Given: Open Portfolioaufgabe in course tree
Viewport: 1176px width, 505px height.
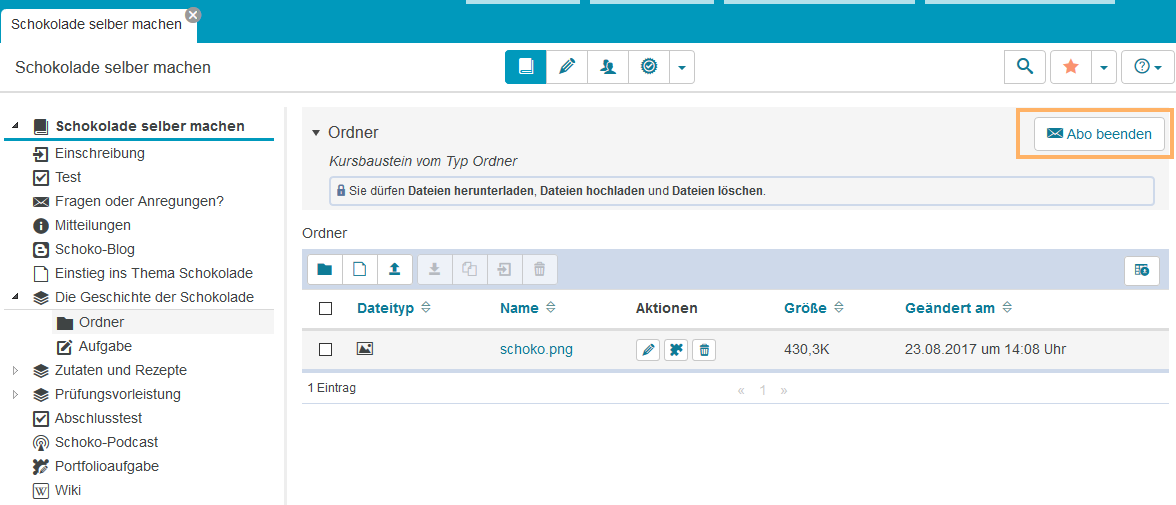Looking at the screenshot, I should tap(106, 467).
